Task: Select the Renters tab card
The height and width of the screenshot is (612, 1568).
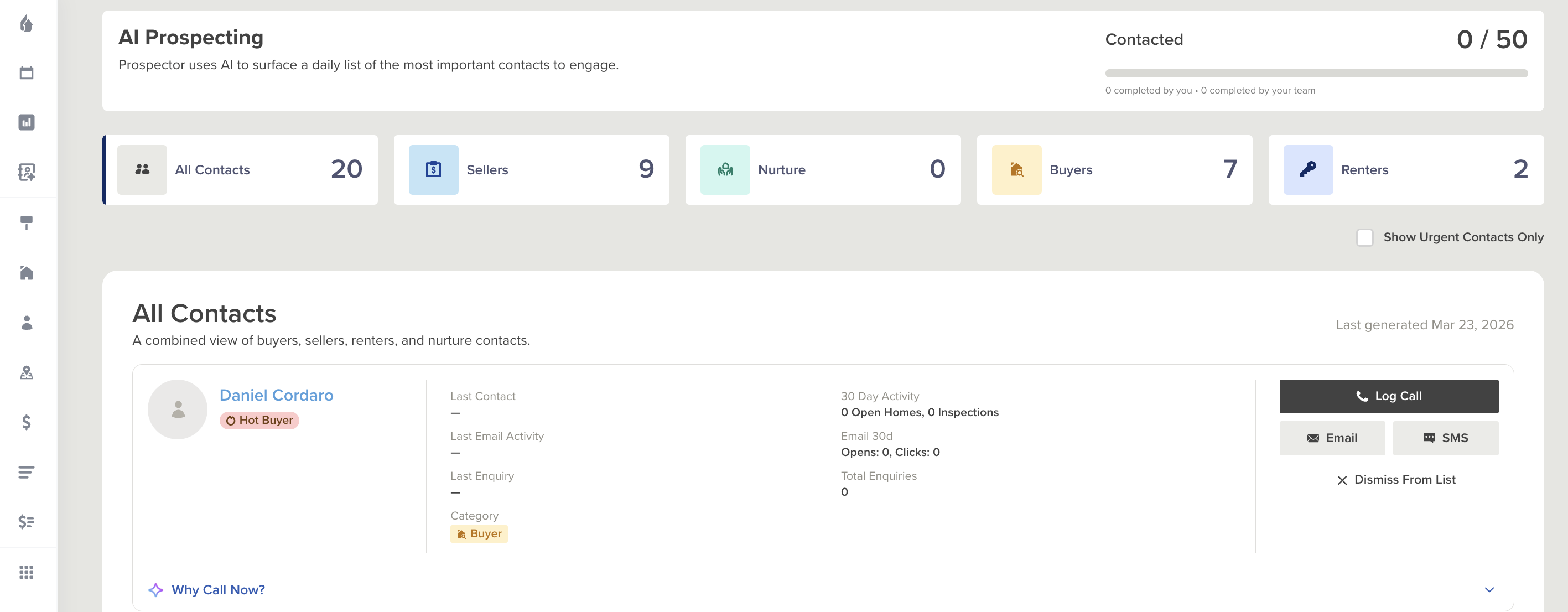Action: 1406,169
